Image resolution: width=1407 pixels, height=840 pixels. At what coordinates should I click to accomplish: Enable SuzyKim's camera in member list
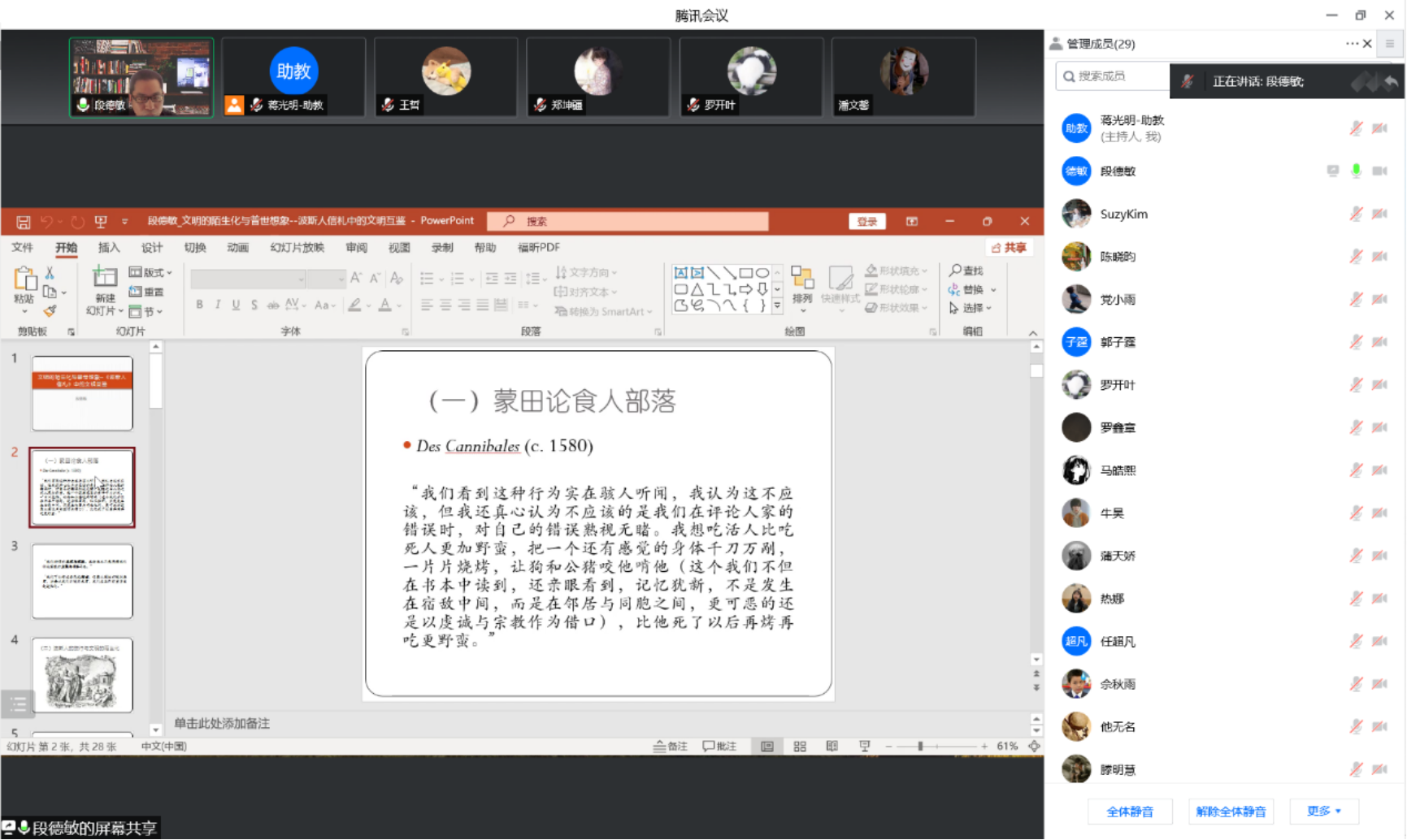point(1379,214)
